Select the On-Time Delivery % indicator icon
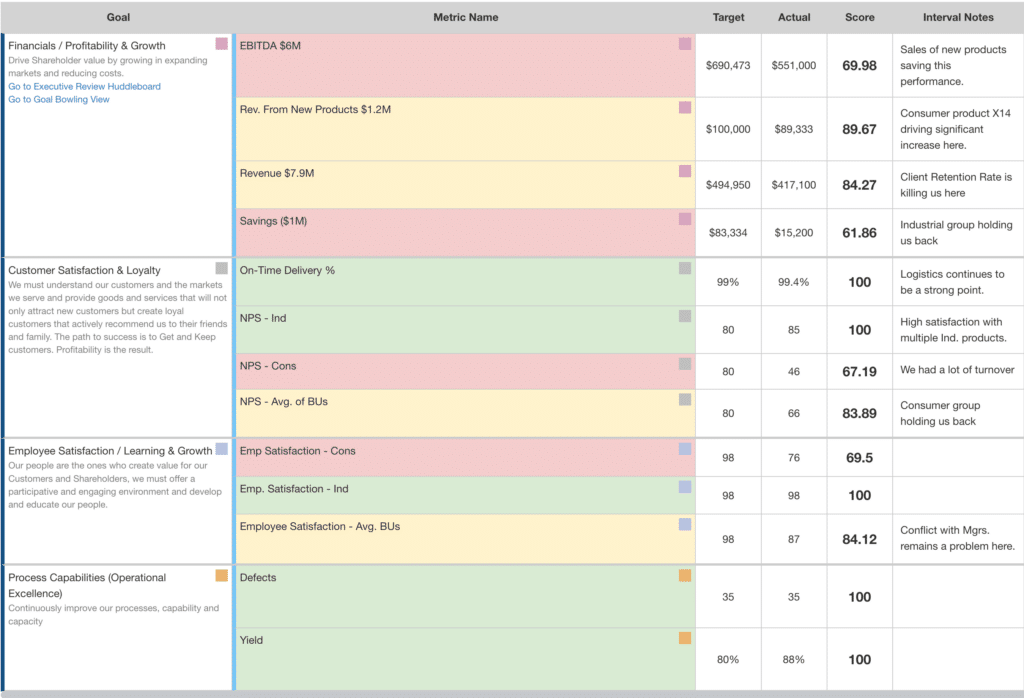 point(685,268)
